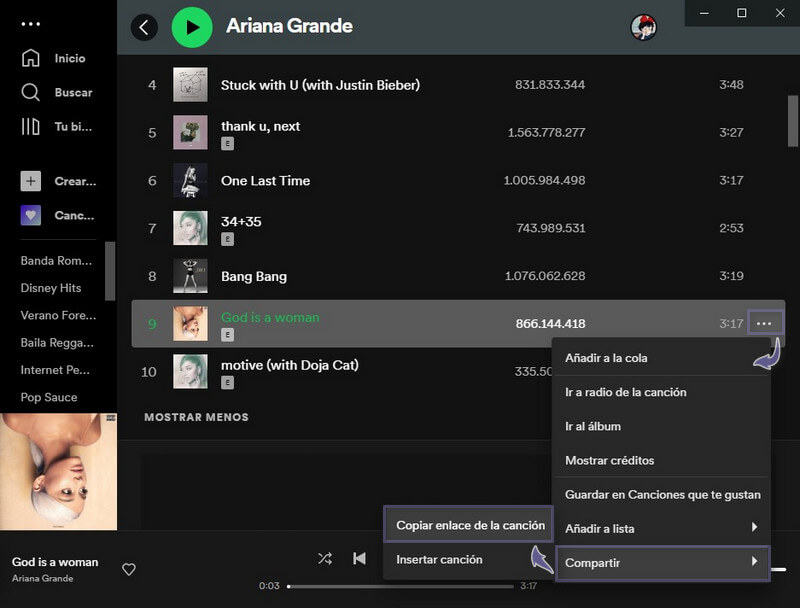Screen dimensions: 800x608
Task: Select Ir al álbum
Action: click(662, 426)
